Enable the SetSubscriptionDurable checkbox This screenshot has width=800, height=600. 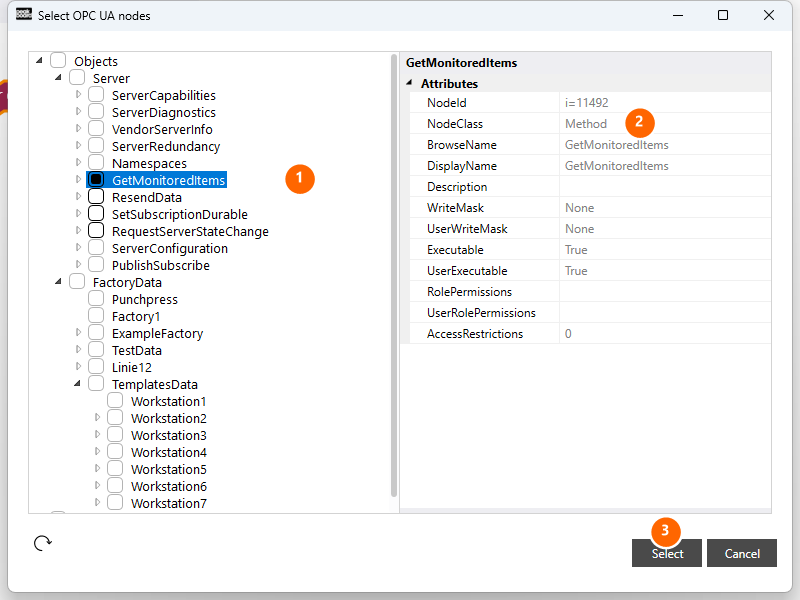point(96,214)
